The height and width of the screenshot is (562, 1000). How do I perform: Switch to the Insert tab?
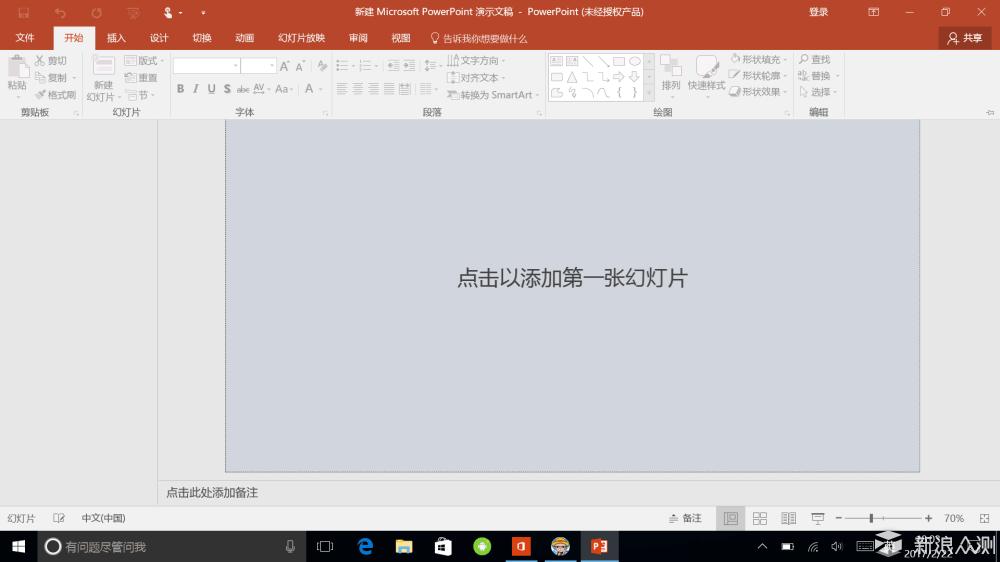tap(116, 38)
